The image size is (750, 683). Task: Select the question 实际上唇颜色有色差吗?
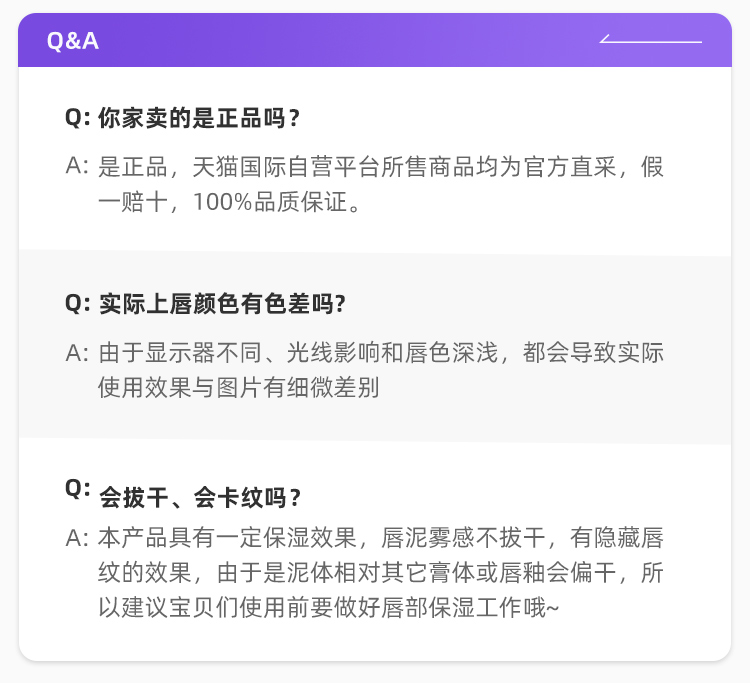(x=222, y=304)
